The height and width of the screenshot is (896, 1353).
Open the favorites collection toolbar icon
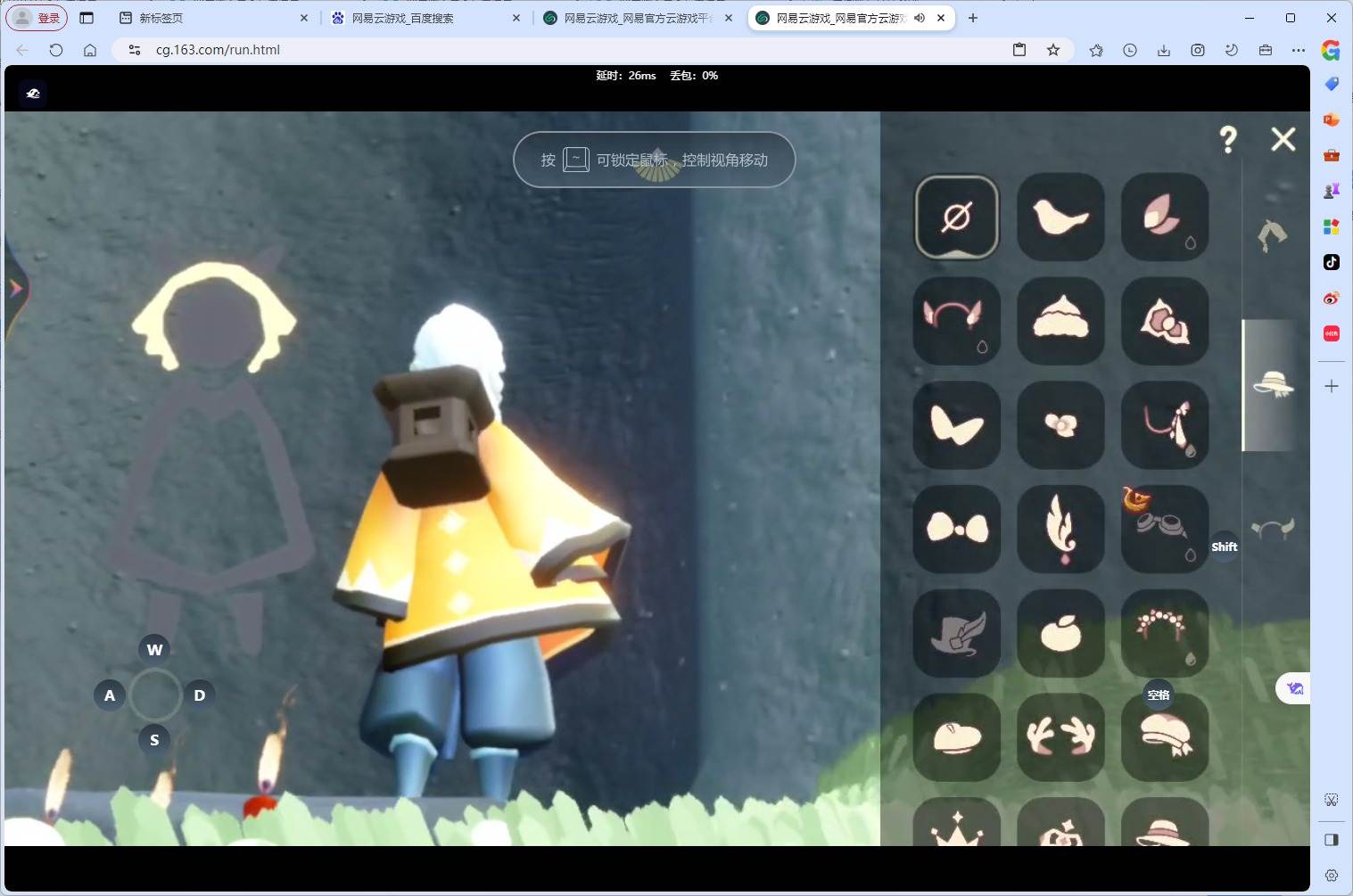(x=1096, y=50)
